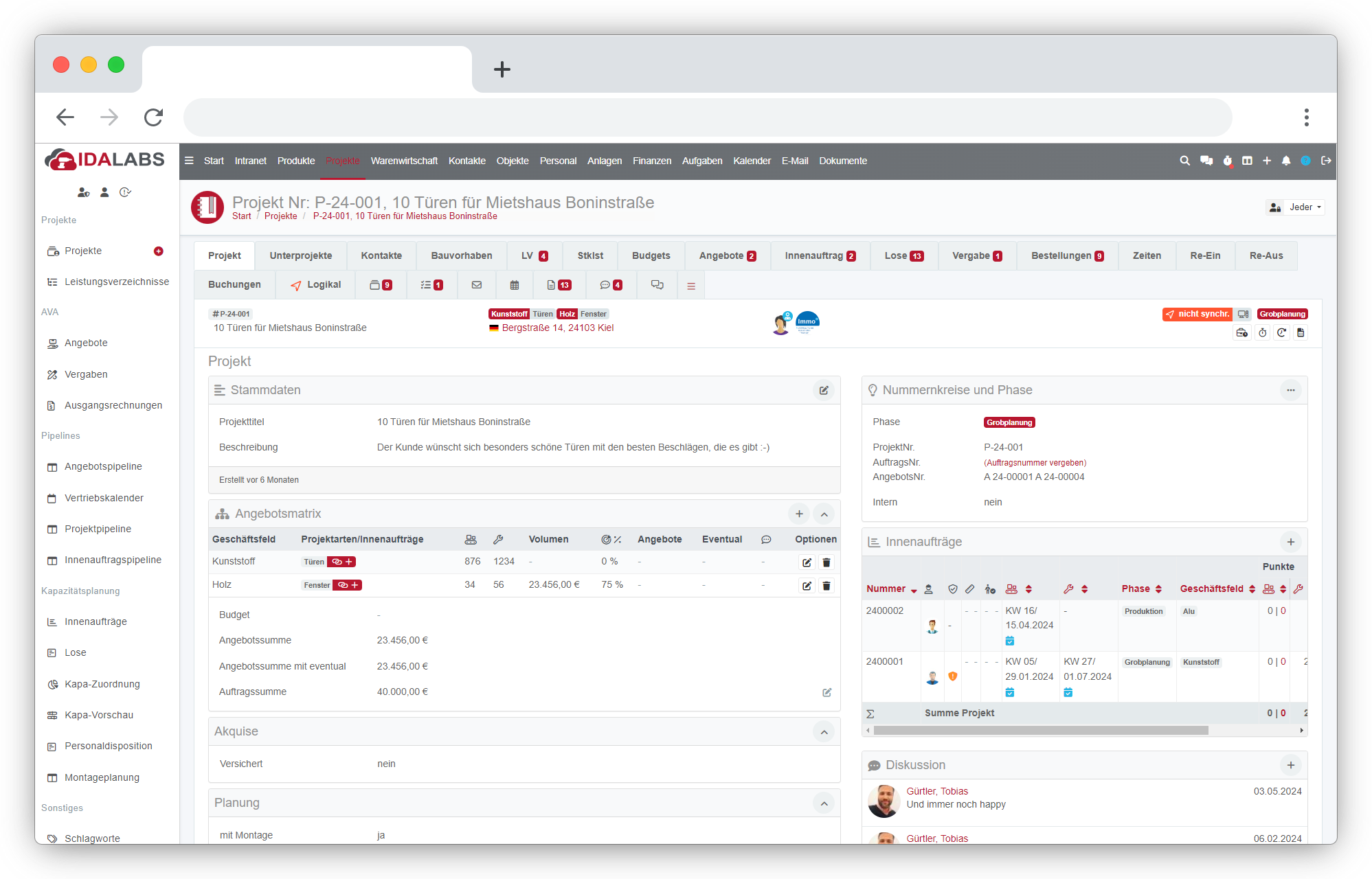1372x879 pixels.
Task: Click the logout icon at top right
Action: pos(1326,161)
